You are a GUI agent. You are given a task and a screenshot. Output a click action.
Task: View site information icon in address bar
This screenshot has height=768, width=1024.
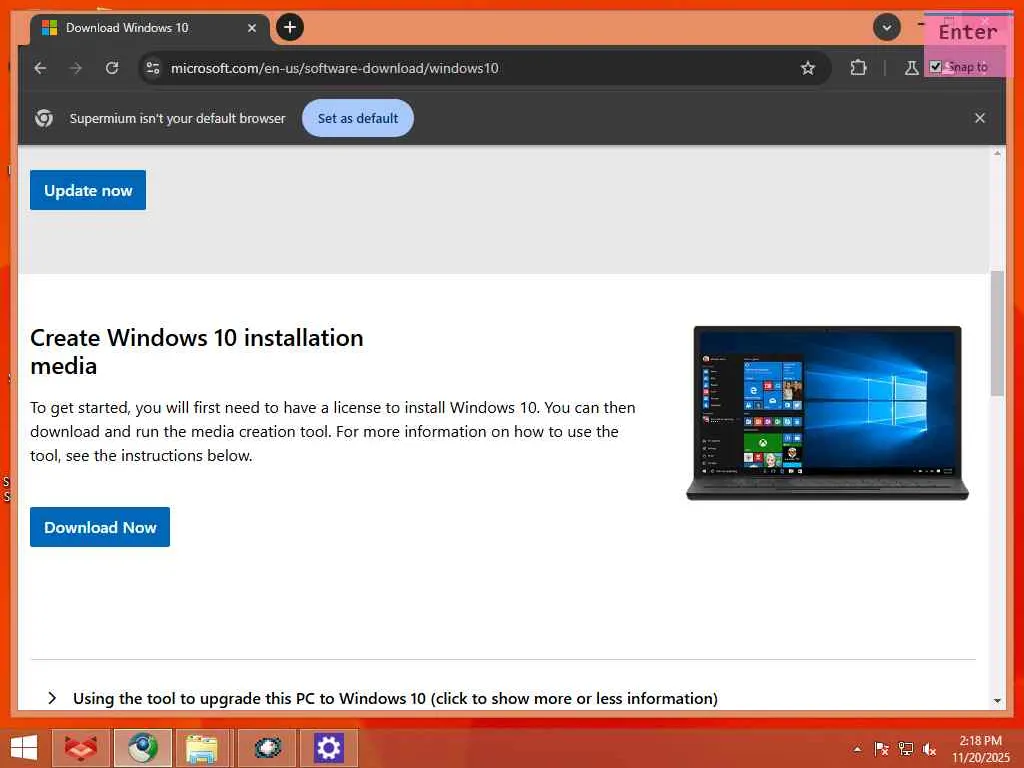click(x=153, y=68)
